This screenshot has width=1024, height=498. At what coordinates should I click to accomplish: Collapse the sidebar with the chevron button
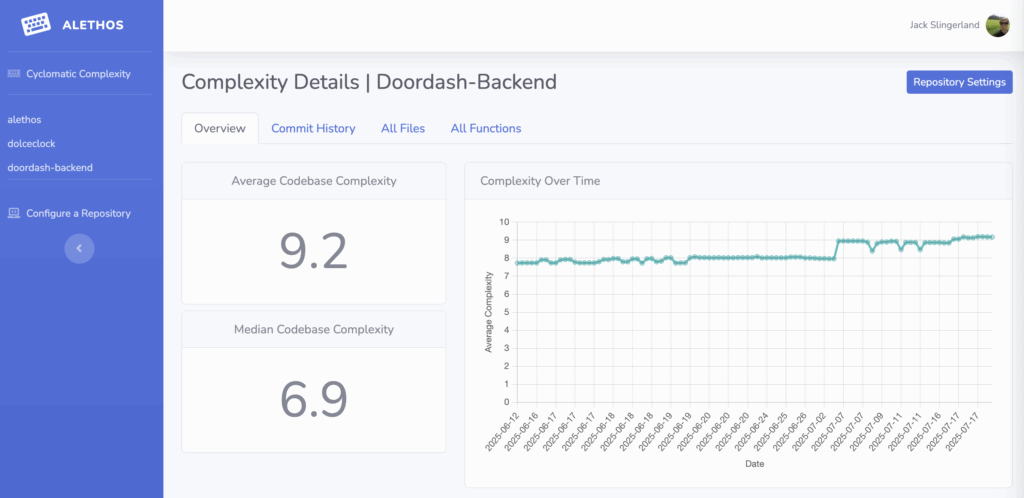click(x=79, y=248)
